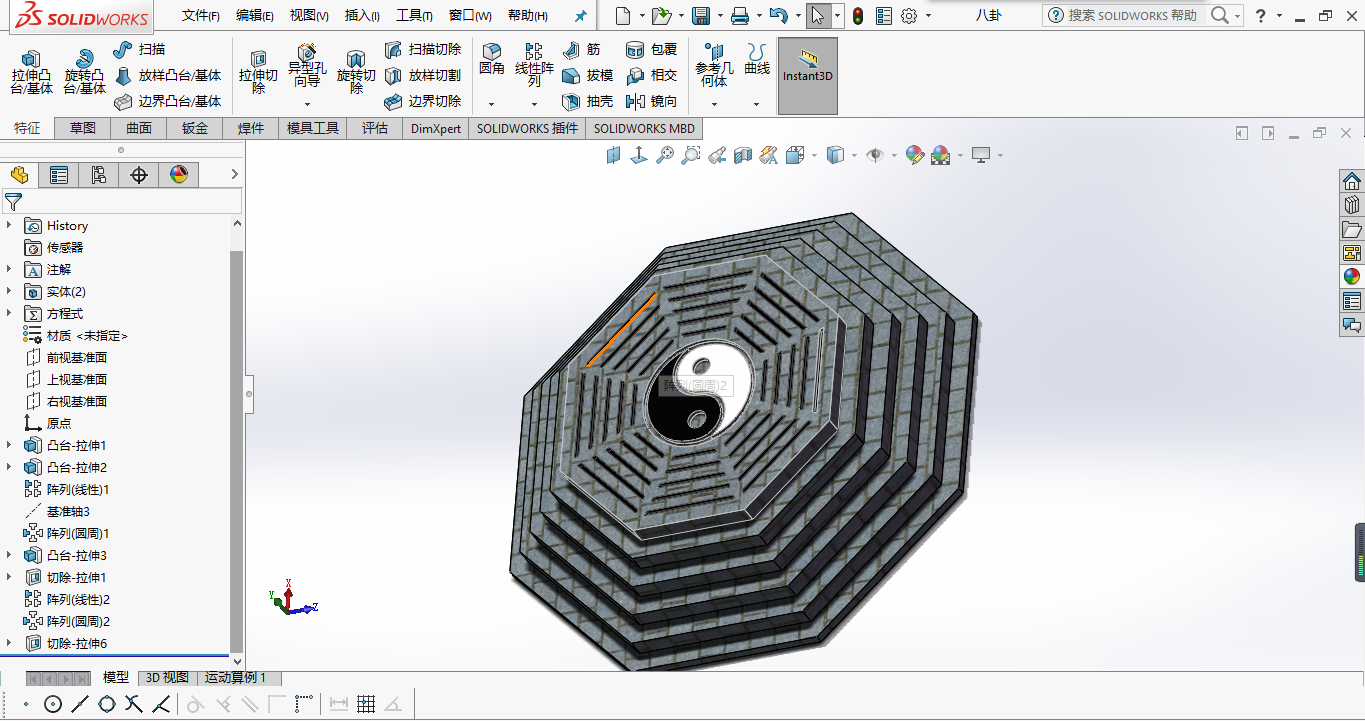1365x721 pixels.
Task: Open the Curves dropdown arrow
Action: [x=756, y=104]
